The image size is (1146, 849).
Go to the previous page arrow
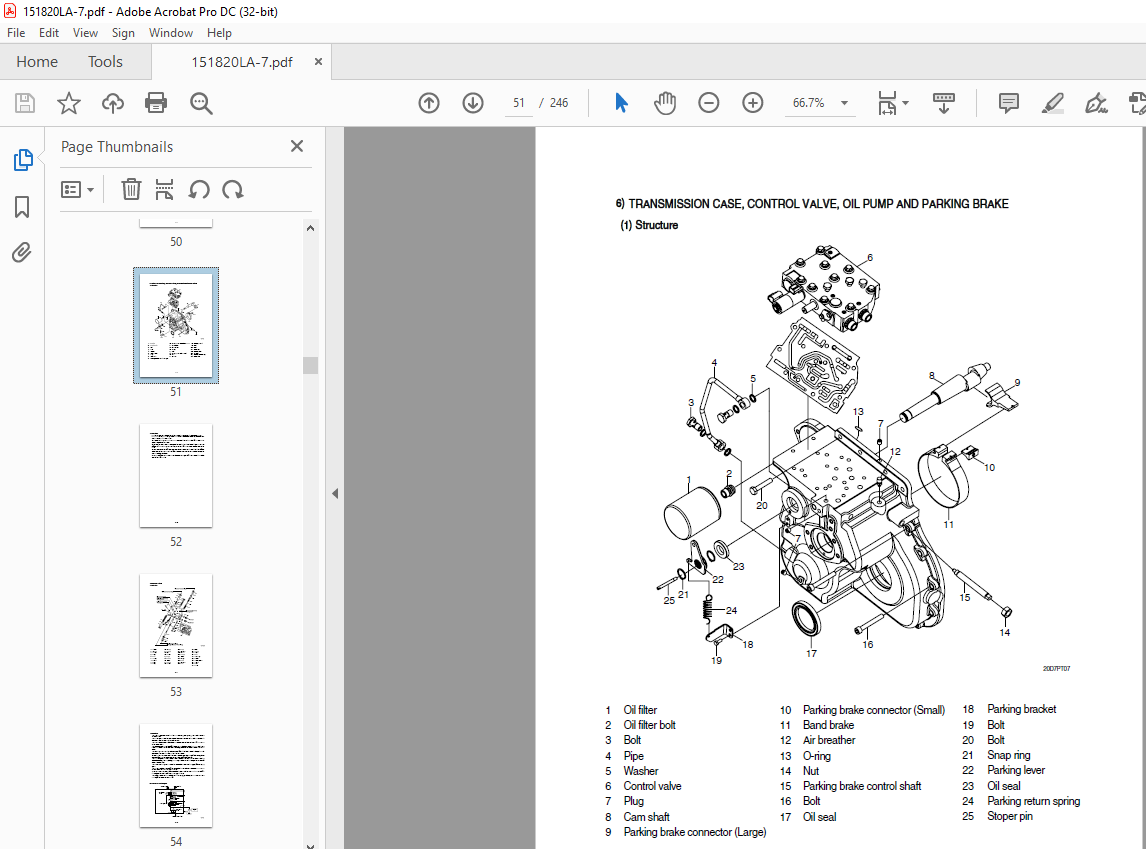429,103
